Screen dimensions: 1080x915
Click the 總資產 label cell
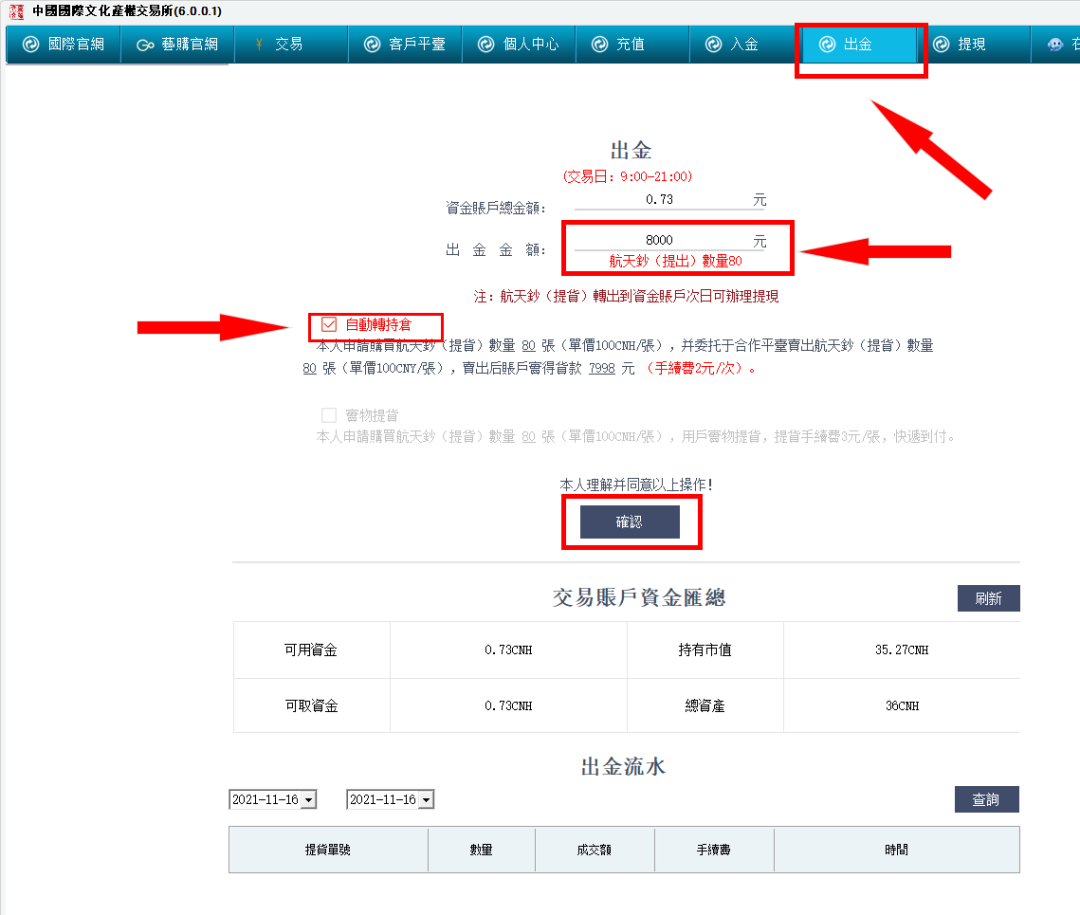(705, 706)
